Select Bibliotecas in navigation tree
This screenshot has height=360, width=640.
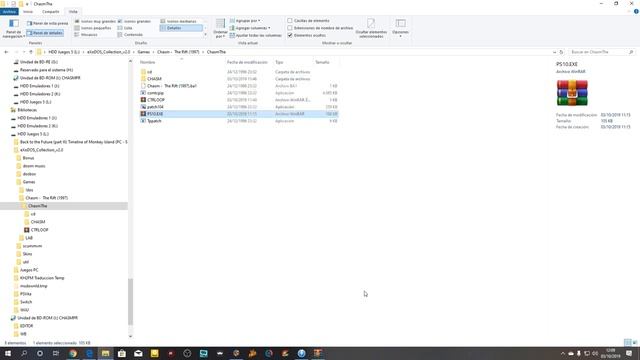(x=27, y=110)
